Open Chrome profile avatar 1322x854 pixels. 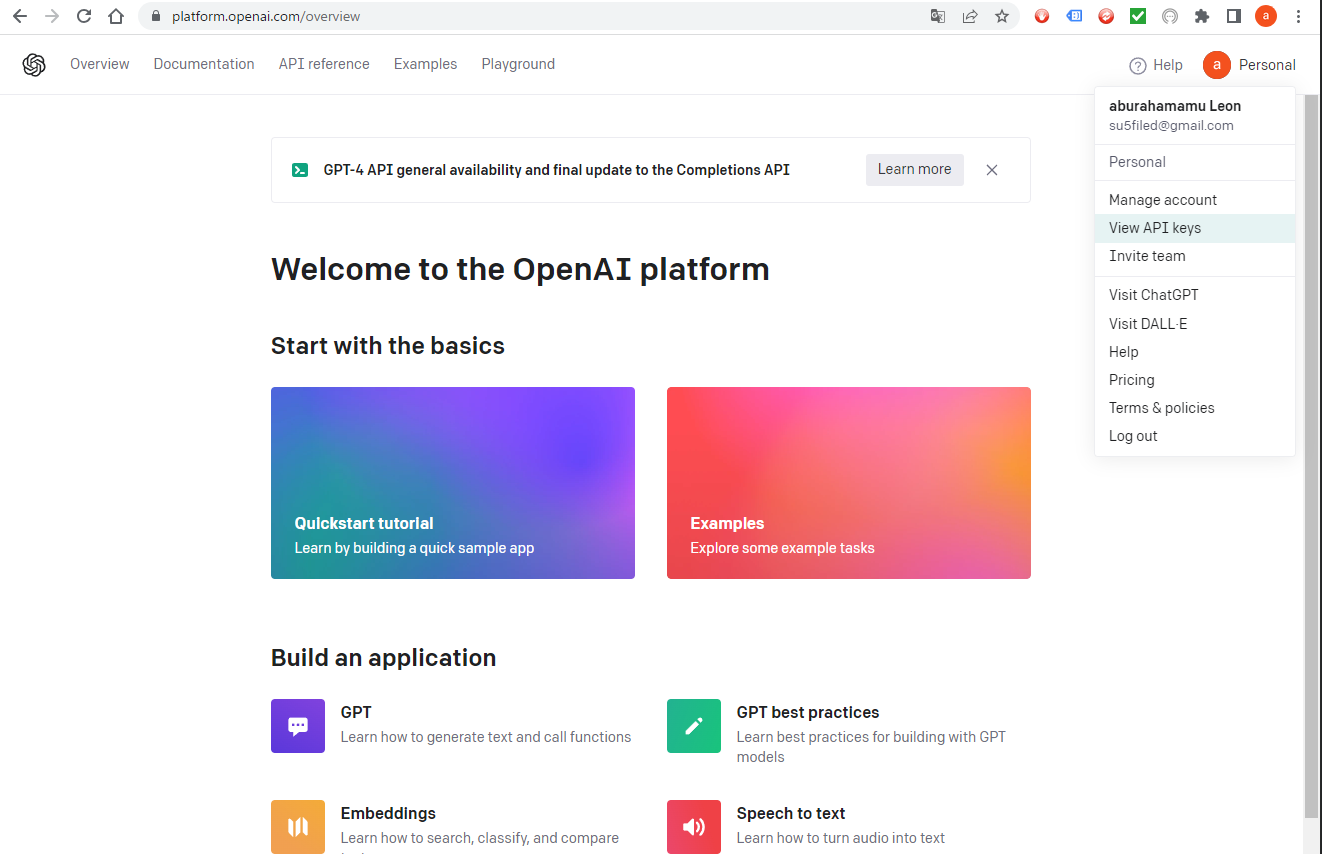pos(1266,16)
